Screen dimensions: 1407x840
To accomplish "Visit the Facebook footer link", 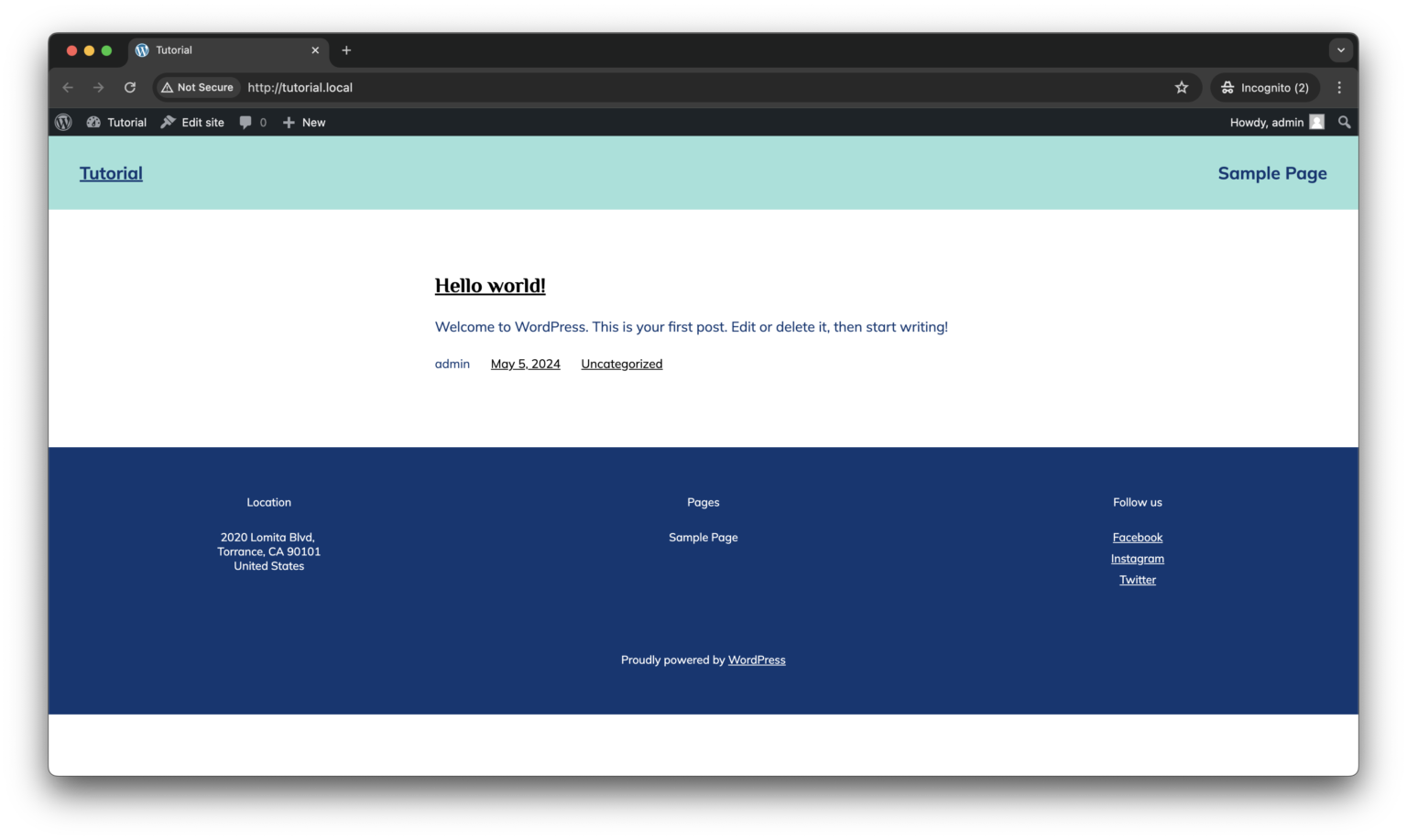I will coord(1138,538).
